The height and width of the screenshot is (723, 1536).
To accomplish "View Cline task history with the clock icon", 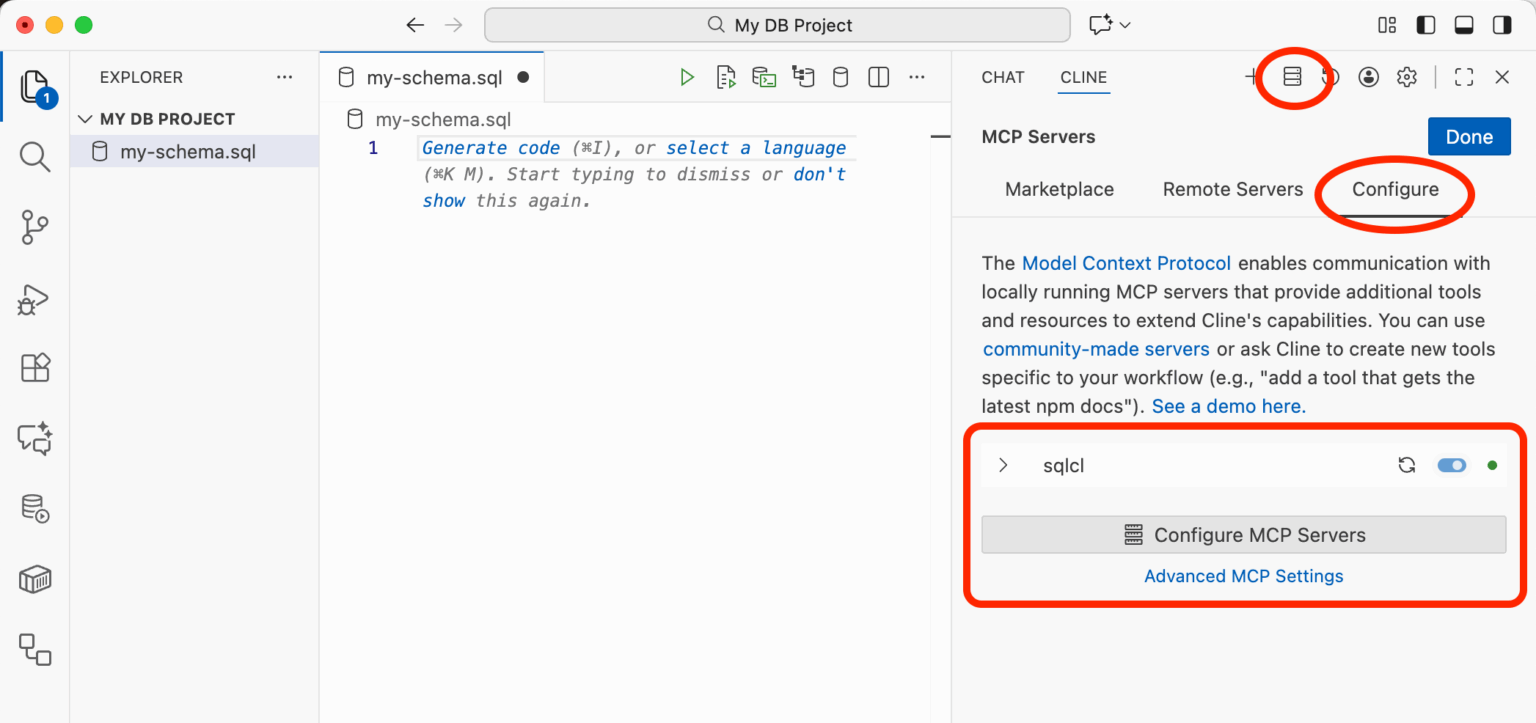I will pyautogui.click(x=1330, y=76).
